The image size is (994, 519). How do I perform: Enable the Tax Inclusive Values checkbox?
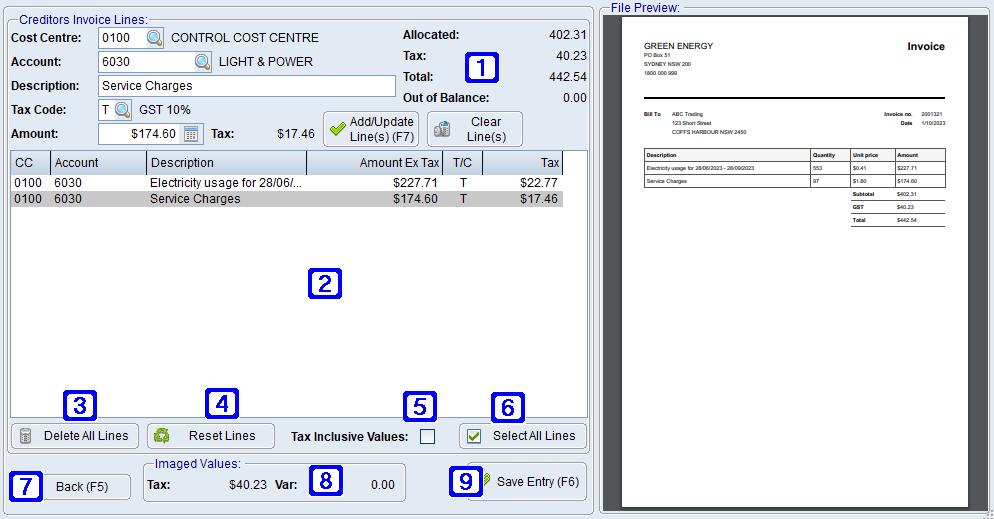tap(427, 436)
